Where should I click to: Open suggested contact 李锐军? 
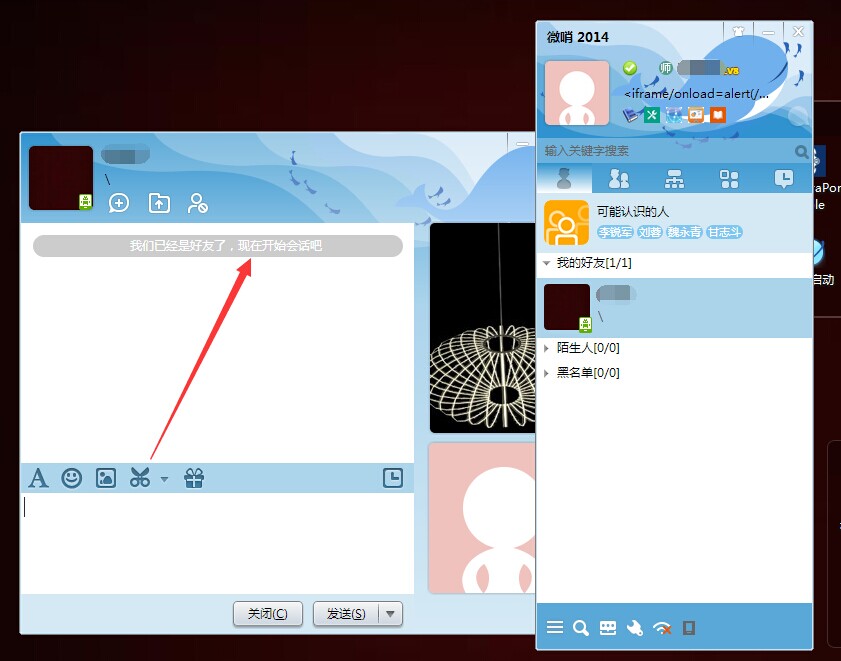coord(615,232)
